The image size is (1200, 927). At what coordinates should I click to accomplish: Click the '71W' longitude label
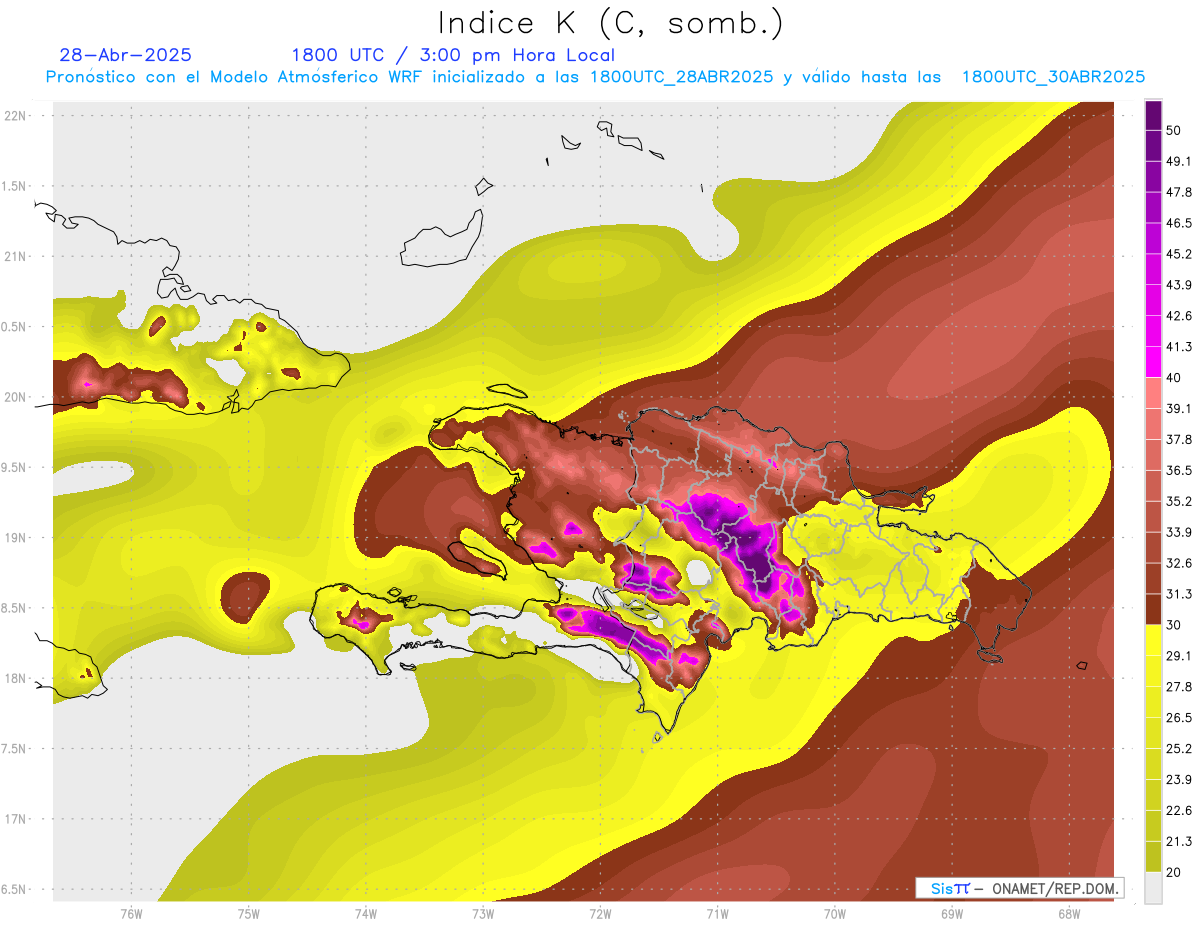717,913
